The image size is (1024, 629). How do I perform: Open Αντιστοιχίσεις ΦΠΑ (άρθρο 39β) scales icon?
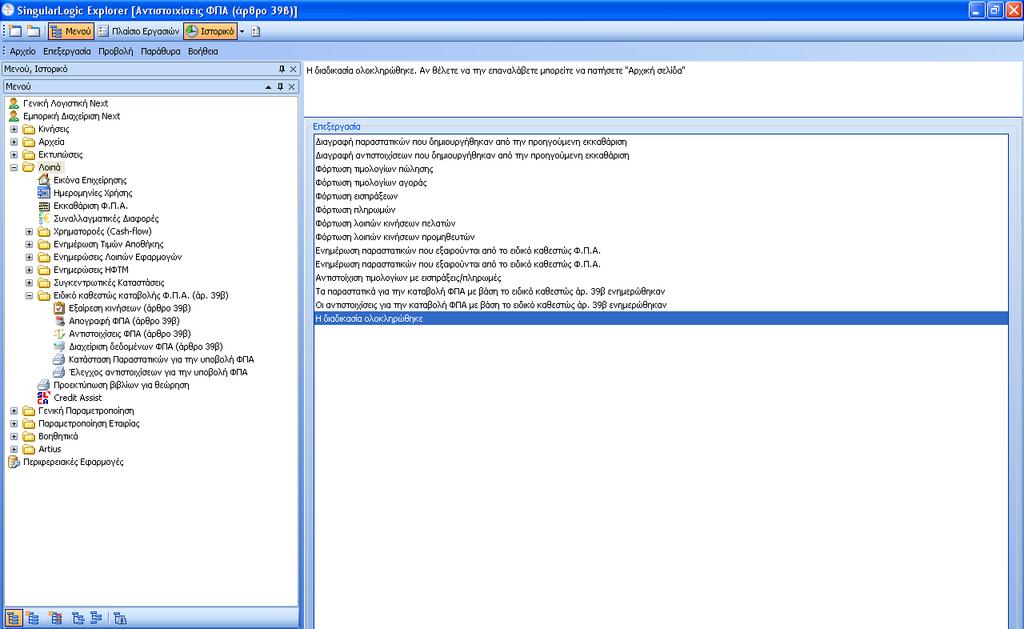(x=59, y=334)
